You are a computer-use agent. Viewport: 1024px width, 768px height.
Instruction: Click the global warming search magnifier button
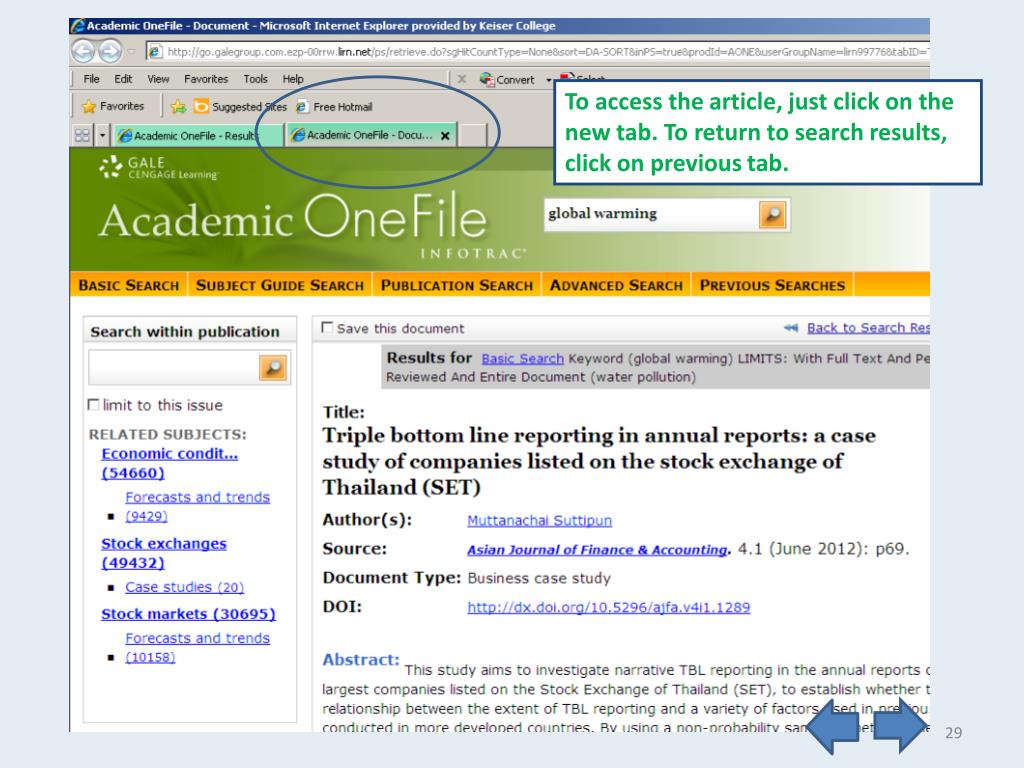773,214
